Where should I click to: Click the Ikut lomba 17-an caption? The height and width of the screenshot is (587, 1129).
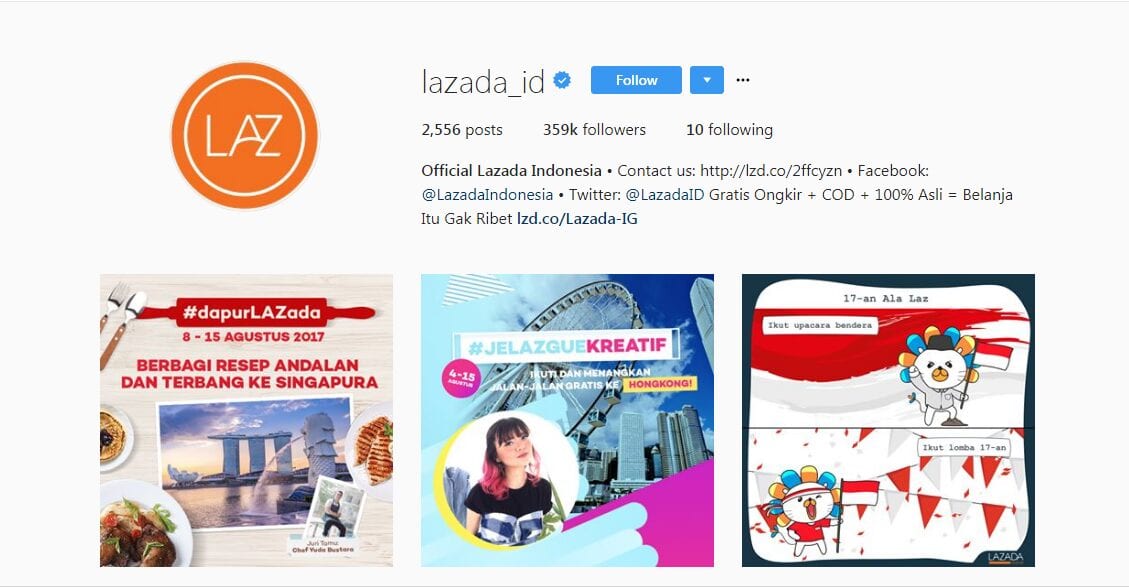click(x=964, y=447)
